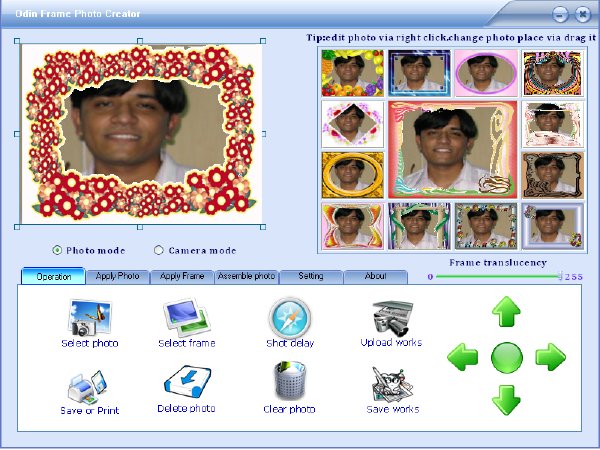This screenshot has width=600, height=450.
Task: Open the Select photo tool
Action: pos(90,323)
